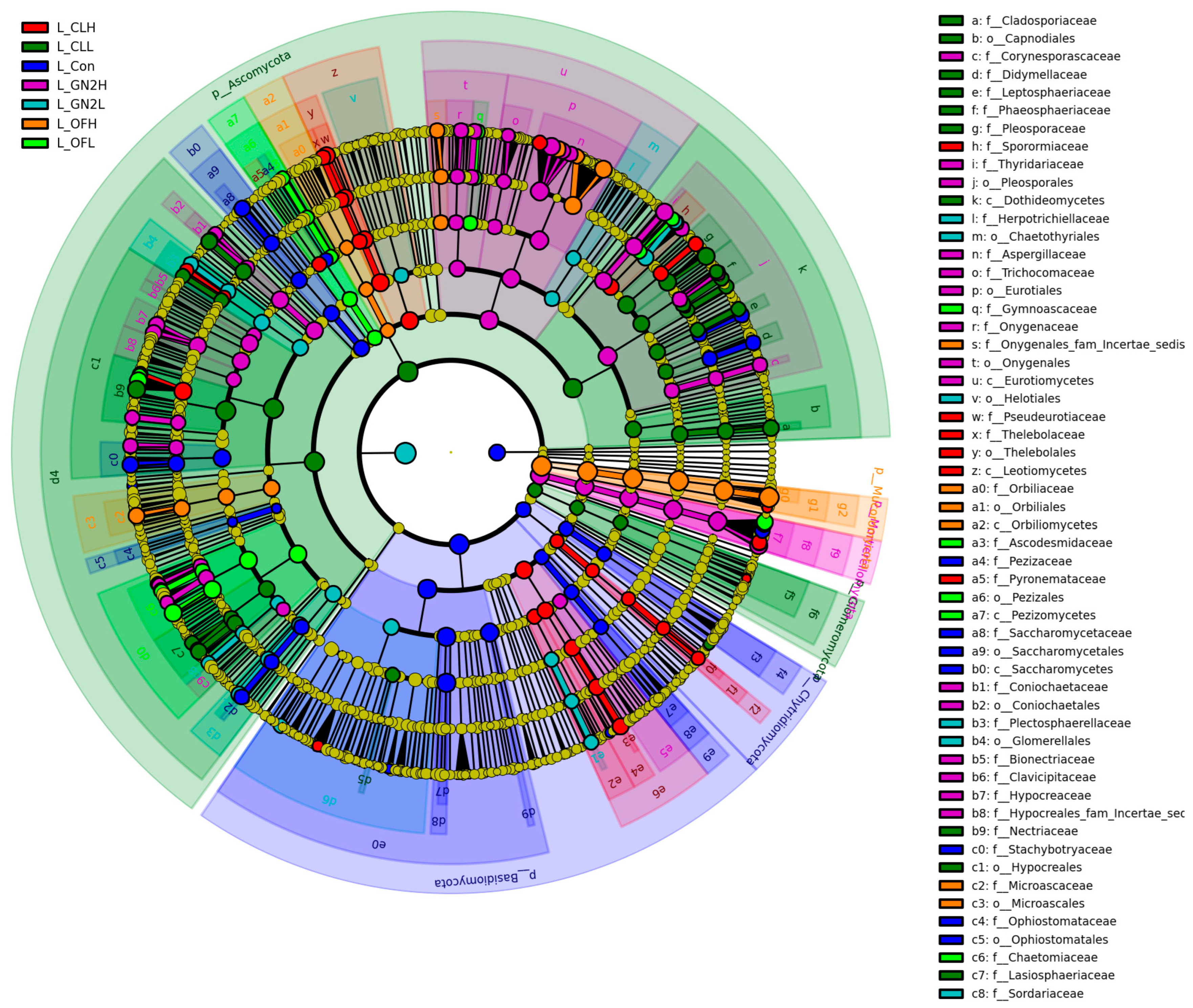Click the p__Ascomycota clade label
Screen dimensions: 1193x1008
(x=252, y=75)
